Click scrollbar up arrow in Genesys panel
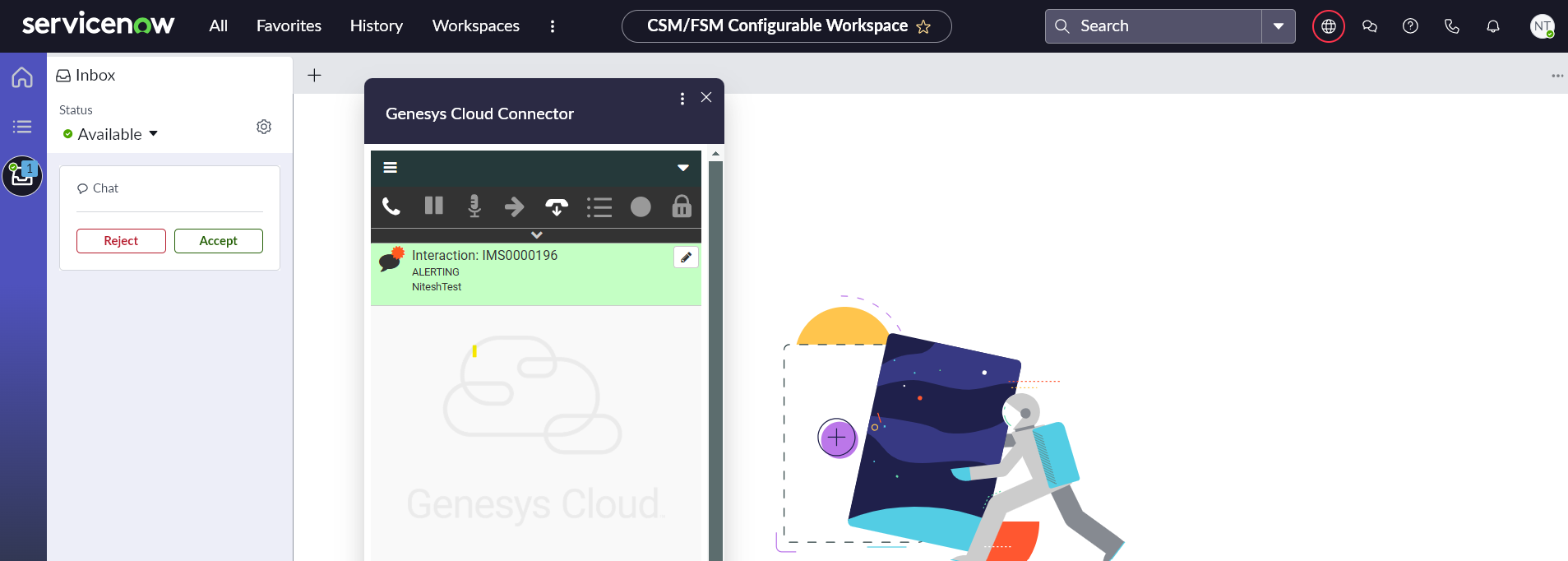1568x561 pixels. pyautogui.click(x=715, y=154)
